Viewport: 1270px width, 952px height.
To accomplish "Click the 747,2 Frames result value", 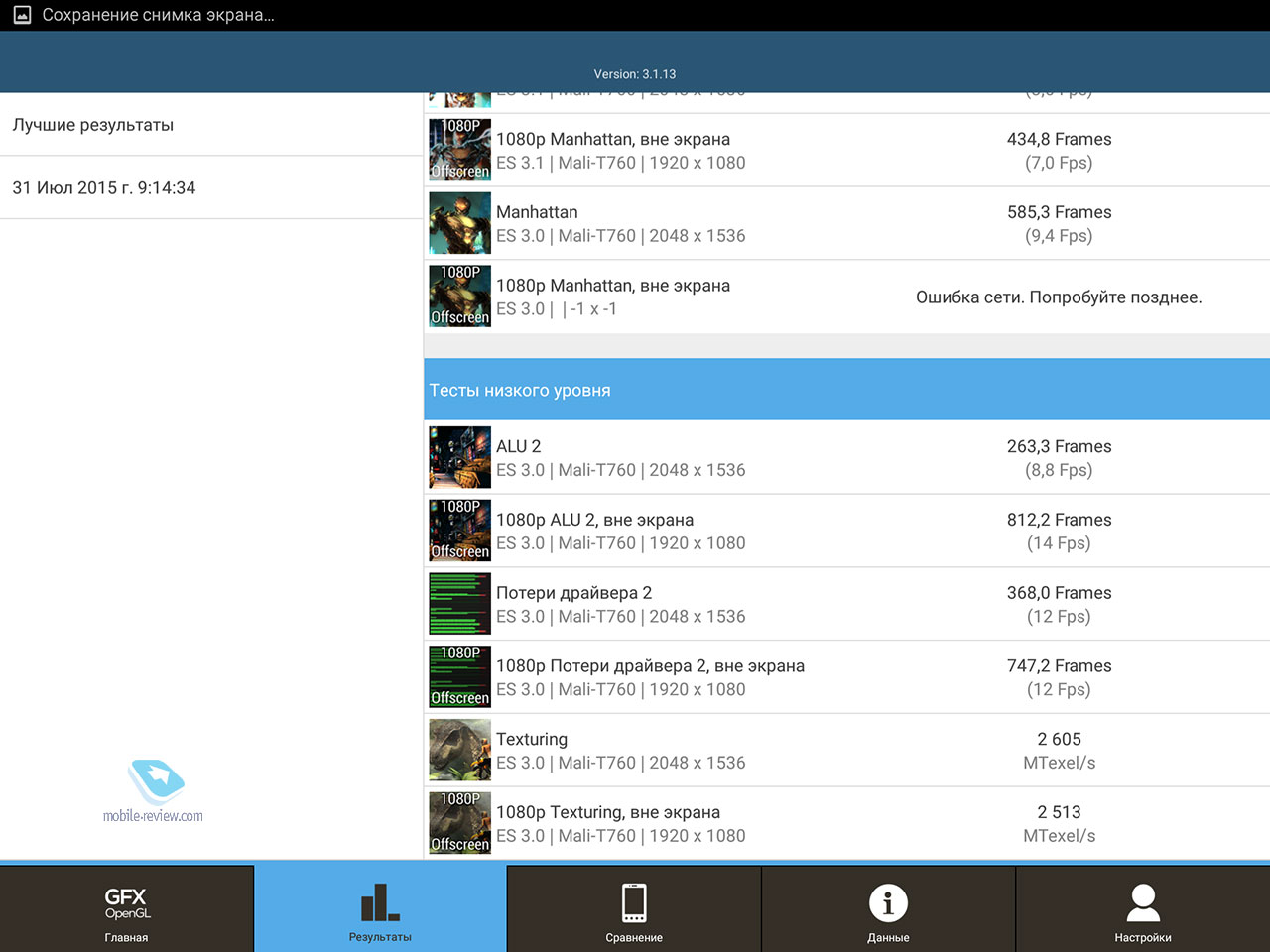I will click(1059, 666).
